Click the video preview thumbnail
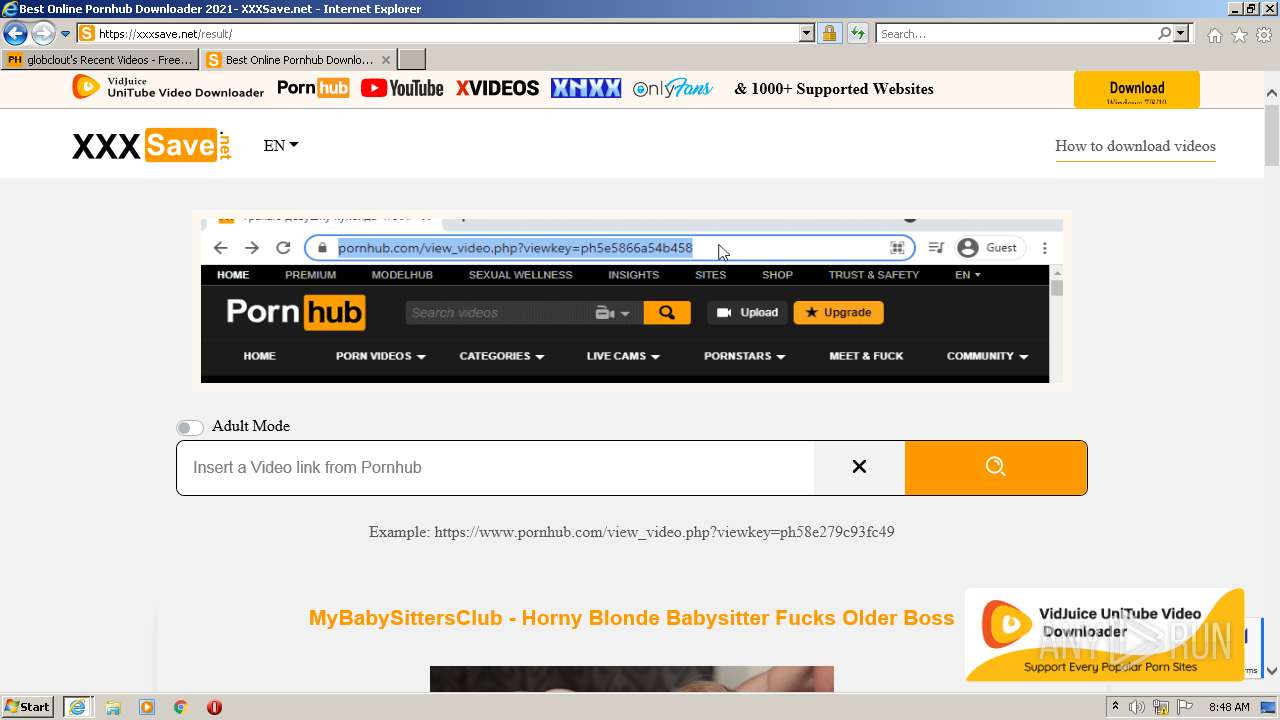Image resolution: width=1280 pixels, height=720 pixels. 631,679
